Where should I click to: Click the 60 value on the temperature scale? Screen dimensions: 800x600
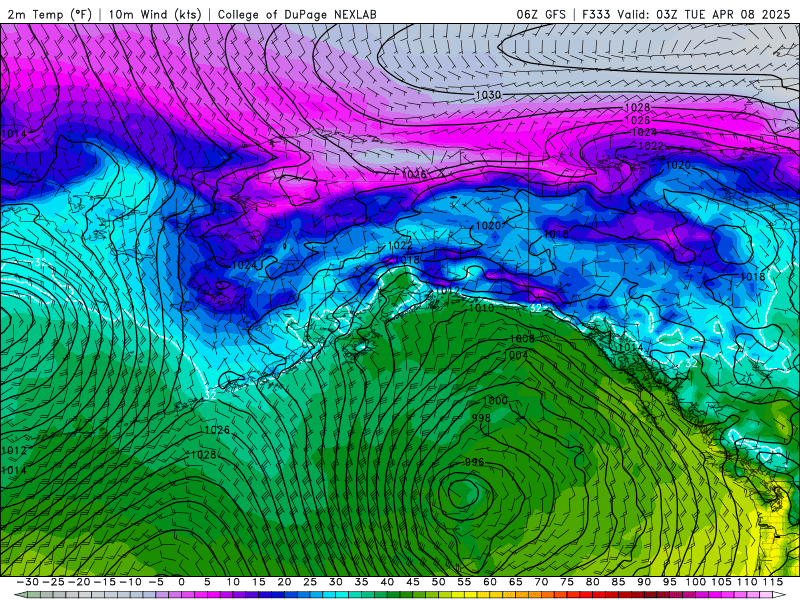tap(490, 582)
